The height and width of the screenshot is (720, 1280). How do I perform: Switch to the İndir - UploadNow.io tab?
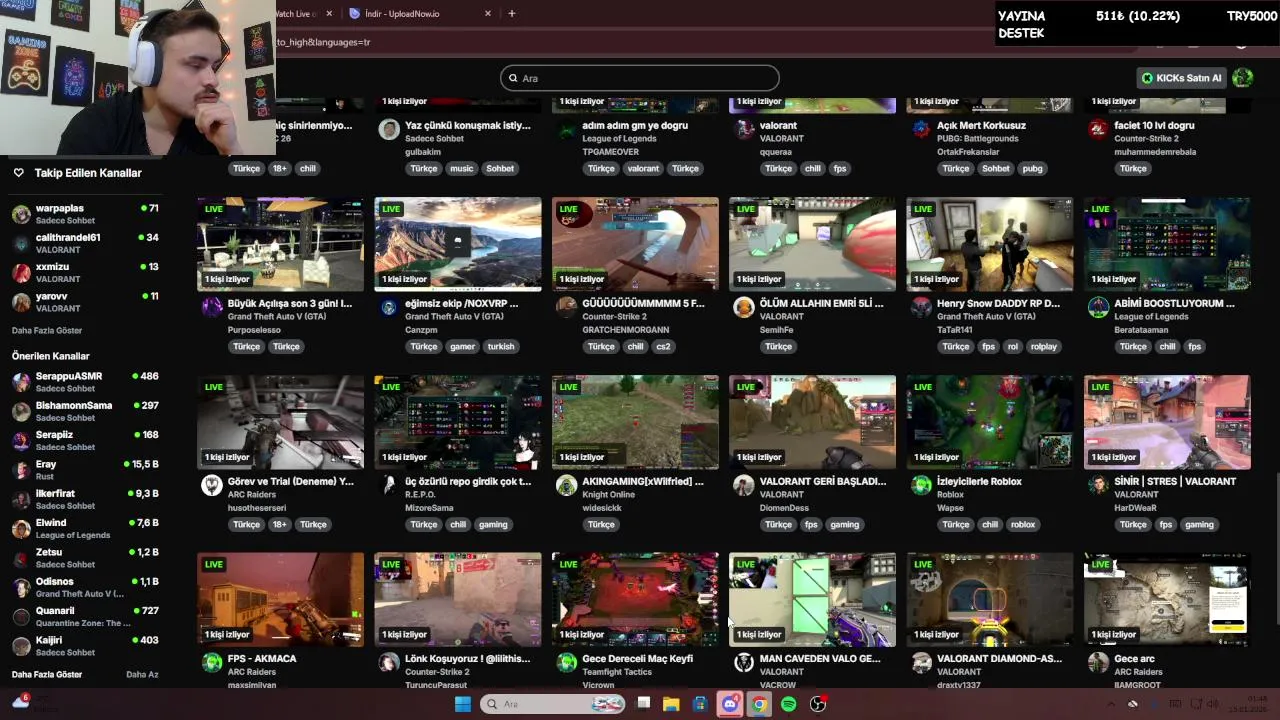(403, 14)
